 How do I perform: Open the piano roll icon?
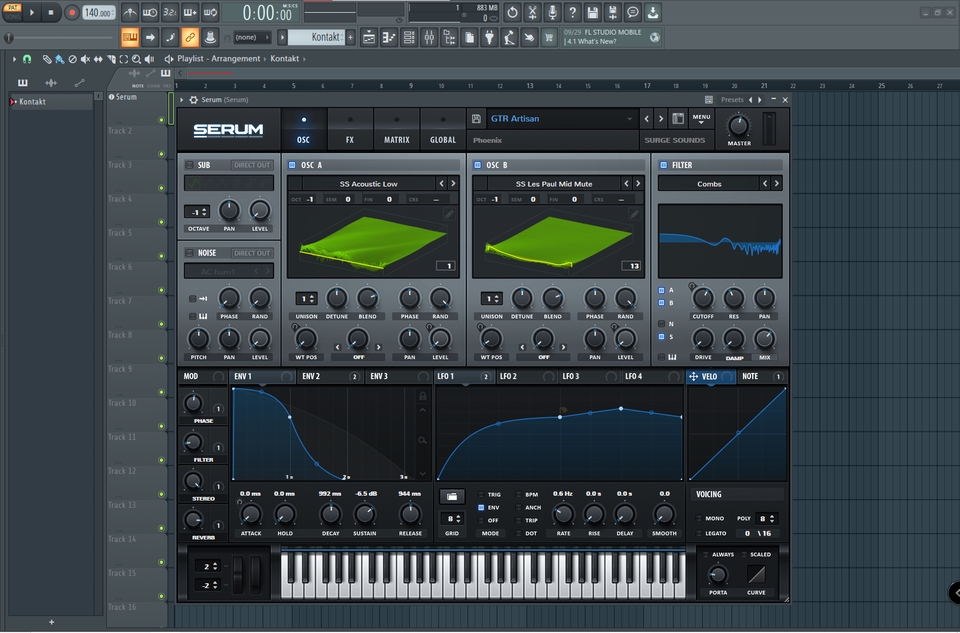click(389, 38)
